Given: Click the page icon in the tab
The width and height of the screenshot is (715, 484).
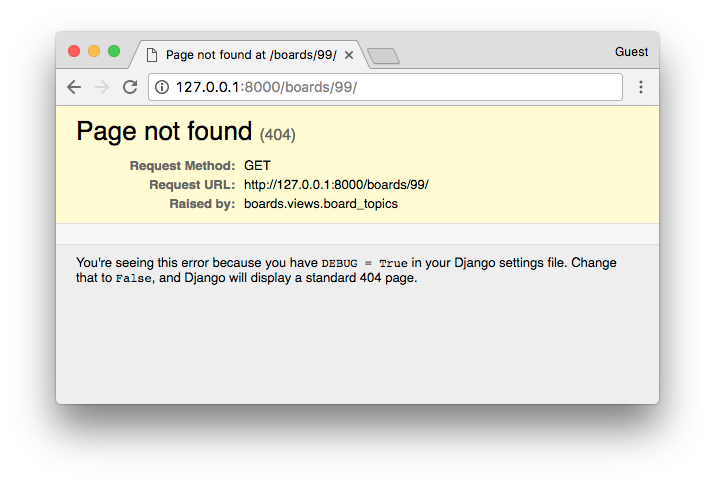Looking at the screenshot, I should [152, 55].
